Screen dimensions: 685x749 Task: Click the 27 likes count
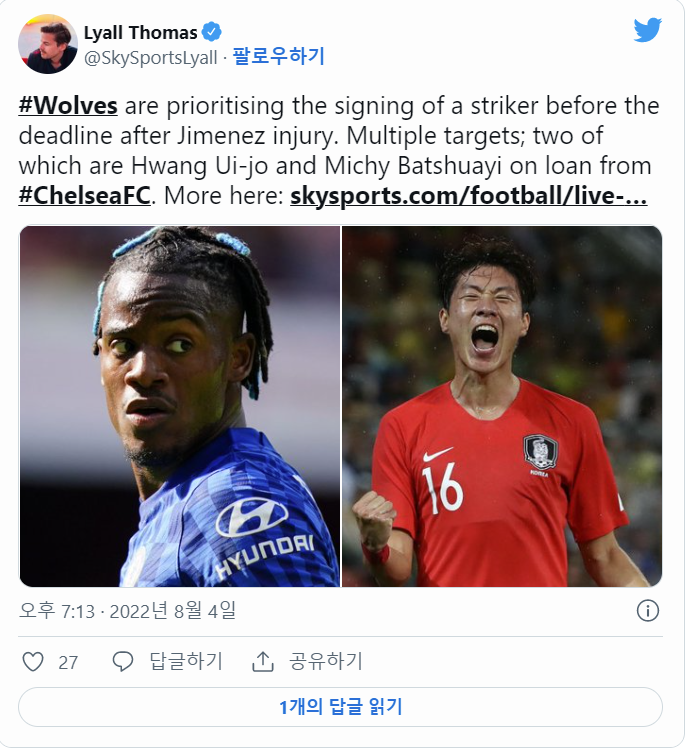pyautogui.click(x=68, y=663)
